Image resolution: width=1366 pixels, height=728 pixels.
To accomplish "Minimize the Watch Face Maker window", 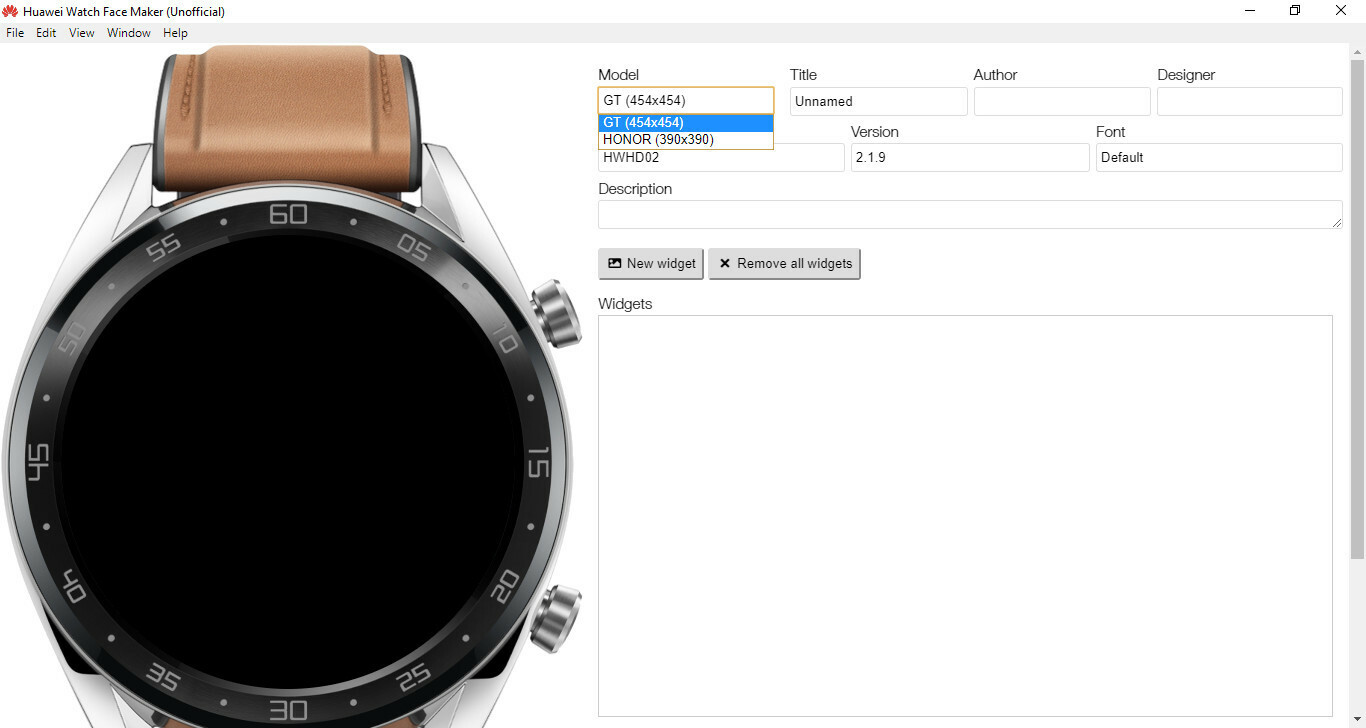I will point(1250,11).
